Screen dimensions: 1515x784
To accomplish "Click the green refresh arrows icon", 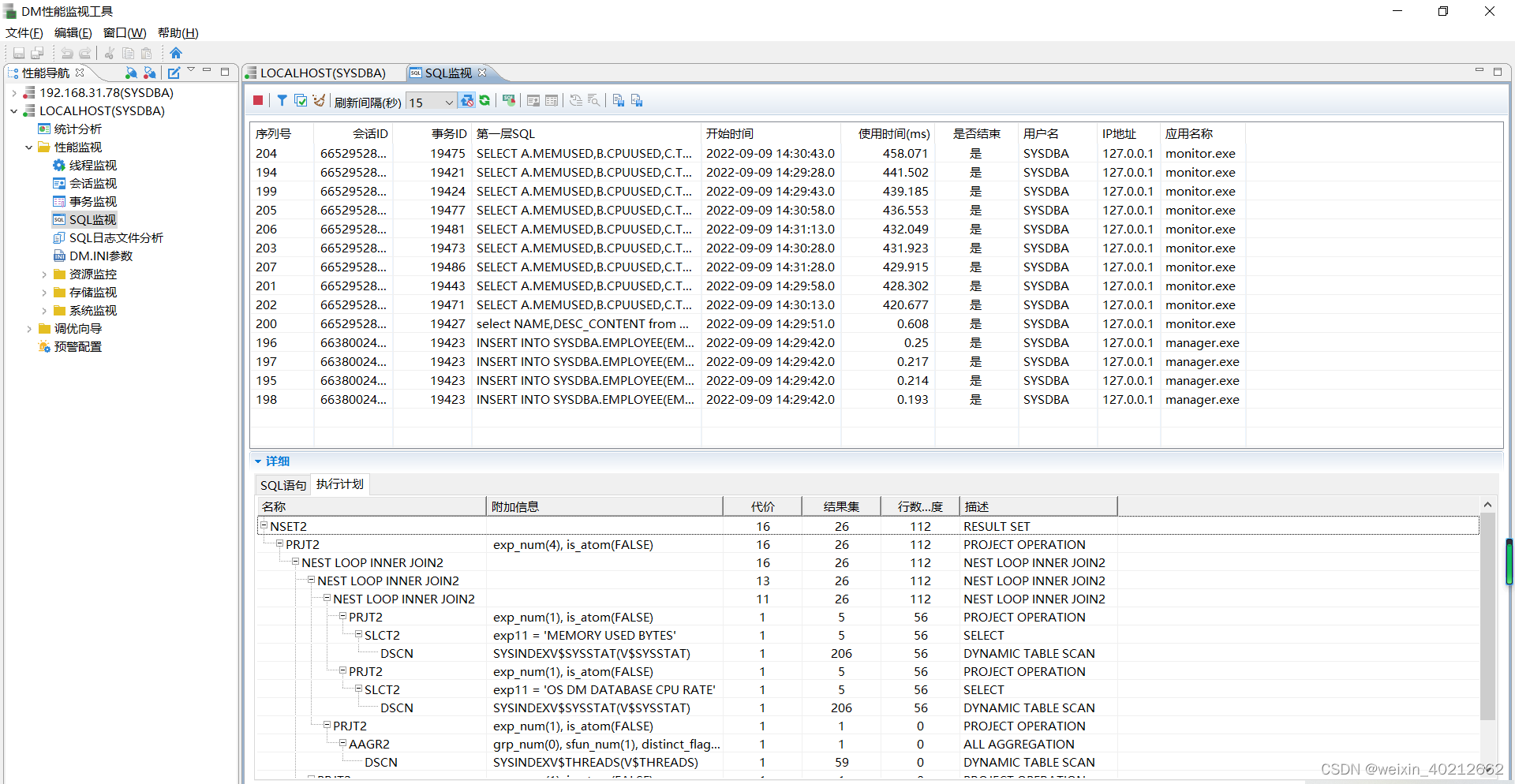I will pyautogui.click(x=484, y=100).
